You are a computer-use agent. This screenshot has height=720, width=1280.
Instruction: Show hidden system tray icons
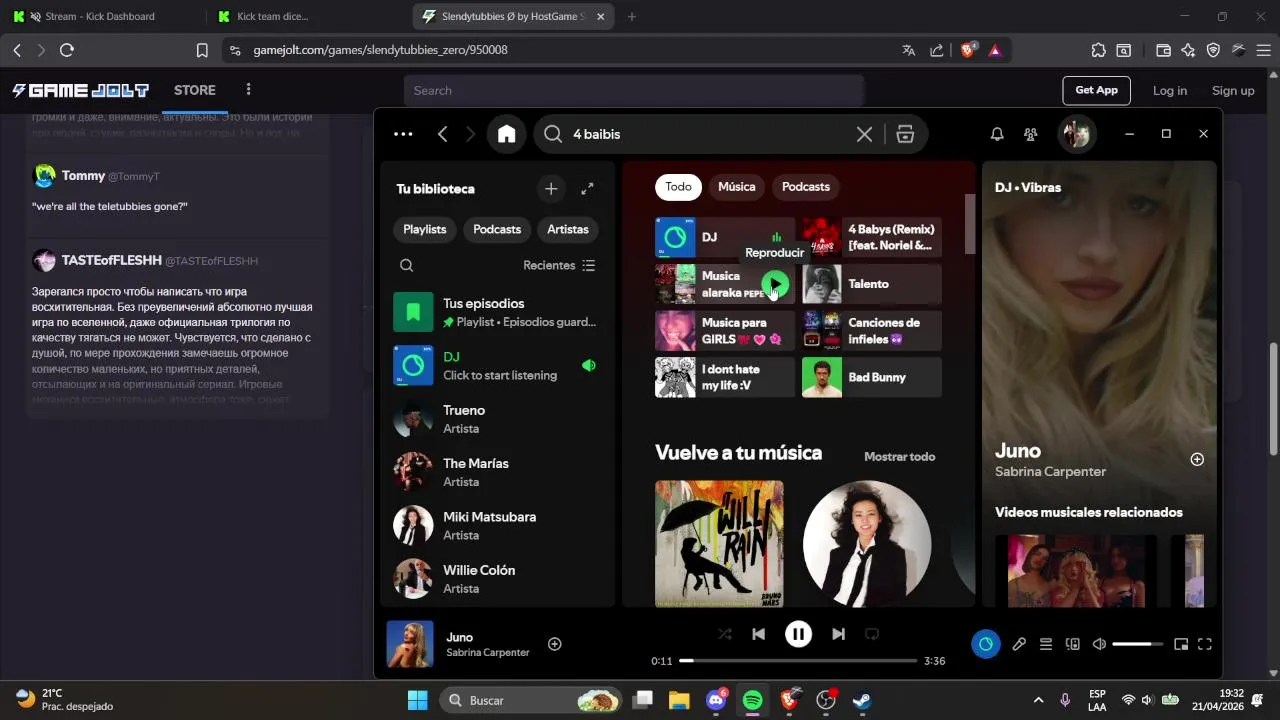[x=1038, y=700]
